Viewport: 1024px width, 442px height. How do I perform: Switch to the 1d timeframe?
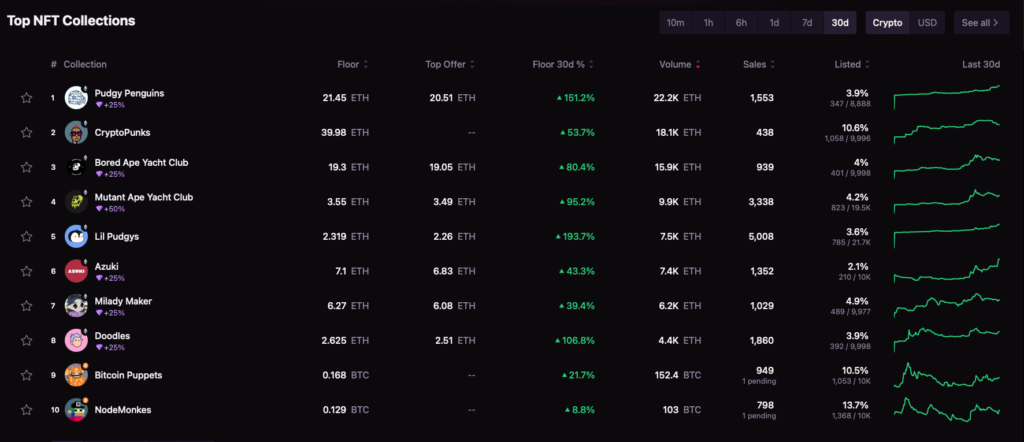click(774, 23)
